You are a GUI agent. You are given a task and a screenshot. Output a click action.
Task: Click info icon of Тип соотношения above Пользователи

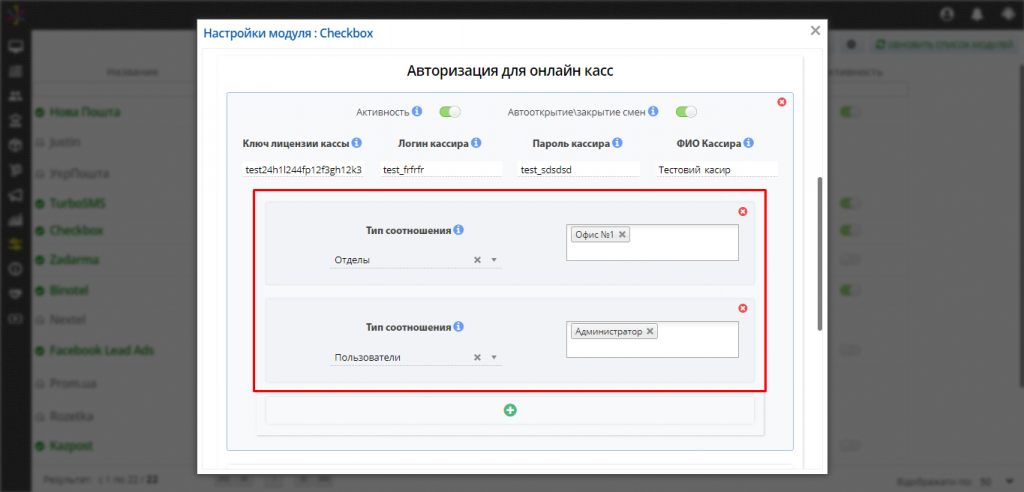(458, 326)
